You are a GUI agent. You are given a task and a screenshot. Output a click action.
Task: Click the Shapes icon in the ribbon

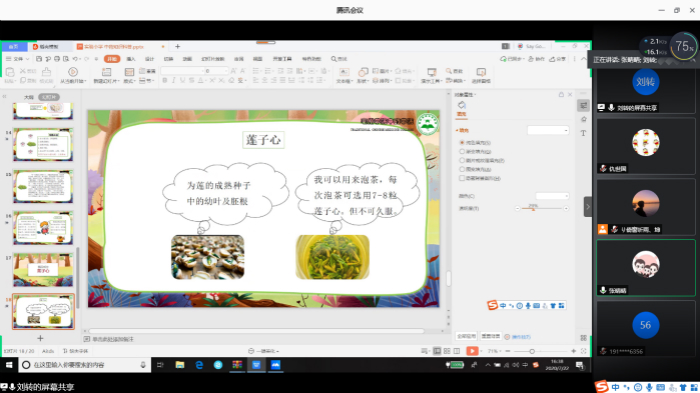[363, 72]
